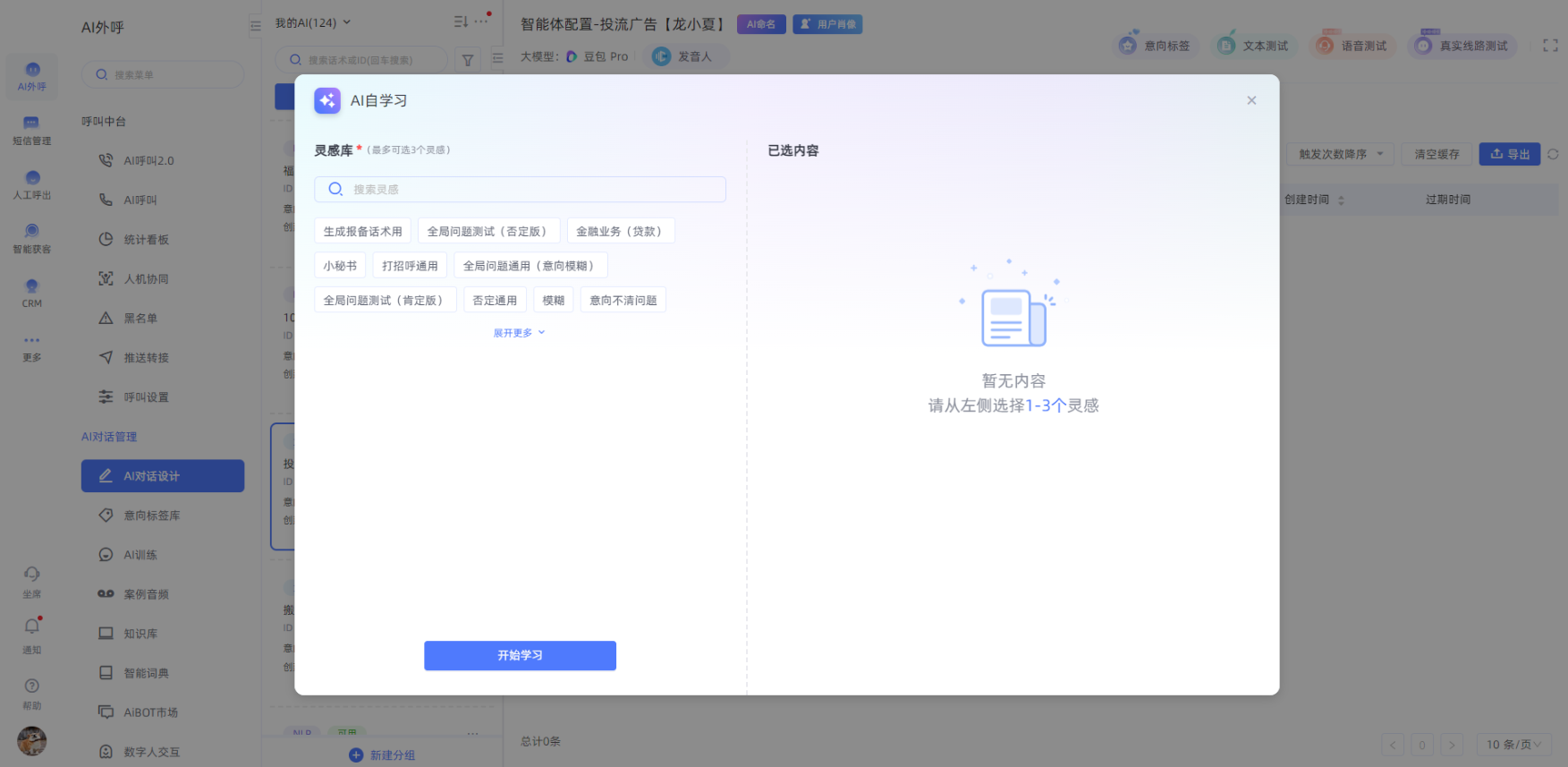This screenshot has width=1568, height=767.
Task: Click the 搜索灵感 search field
Action: click(520, 189)
